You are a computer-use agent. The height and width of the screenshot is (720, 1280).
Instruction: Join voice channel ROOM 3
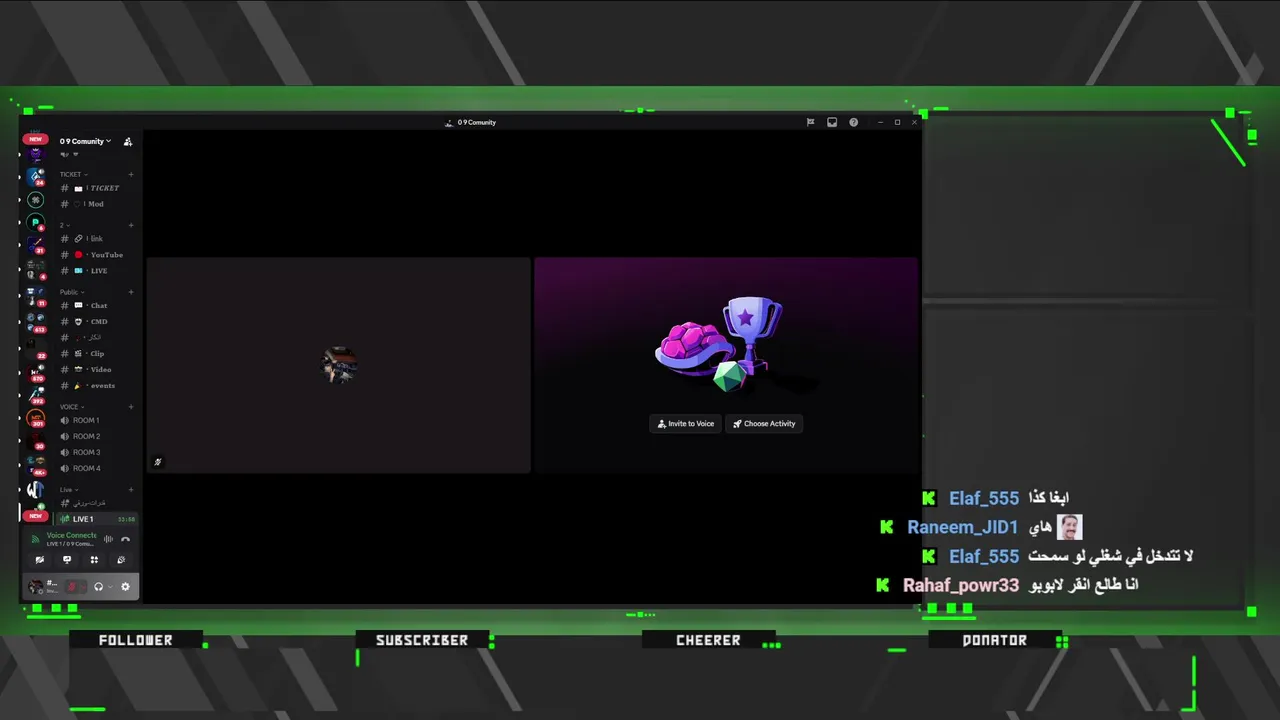point(97,453)
